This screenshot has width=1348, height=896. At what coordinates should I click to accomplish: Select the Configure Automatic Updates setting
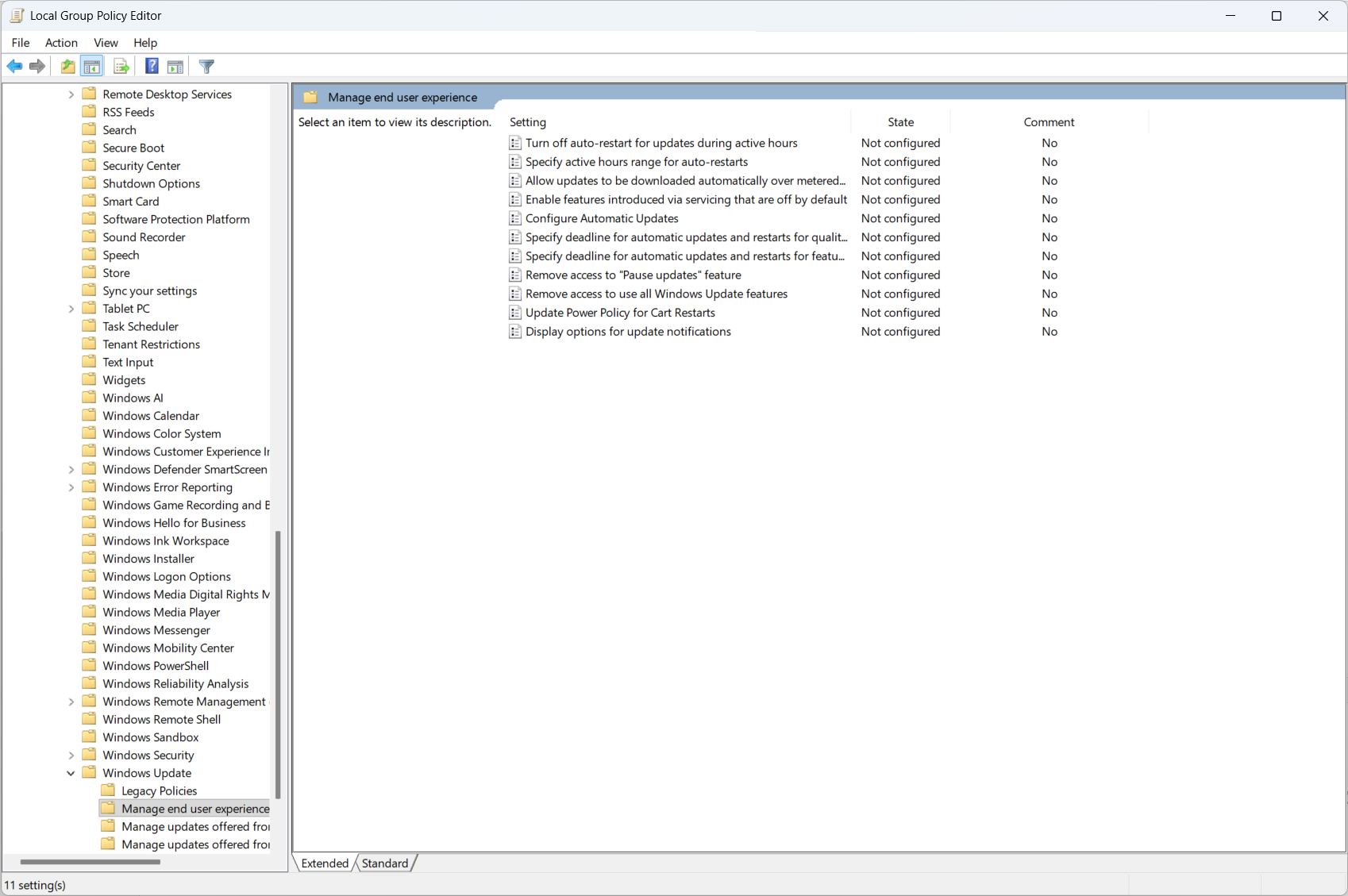point(602,218)
